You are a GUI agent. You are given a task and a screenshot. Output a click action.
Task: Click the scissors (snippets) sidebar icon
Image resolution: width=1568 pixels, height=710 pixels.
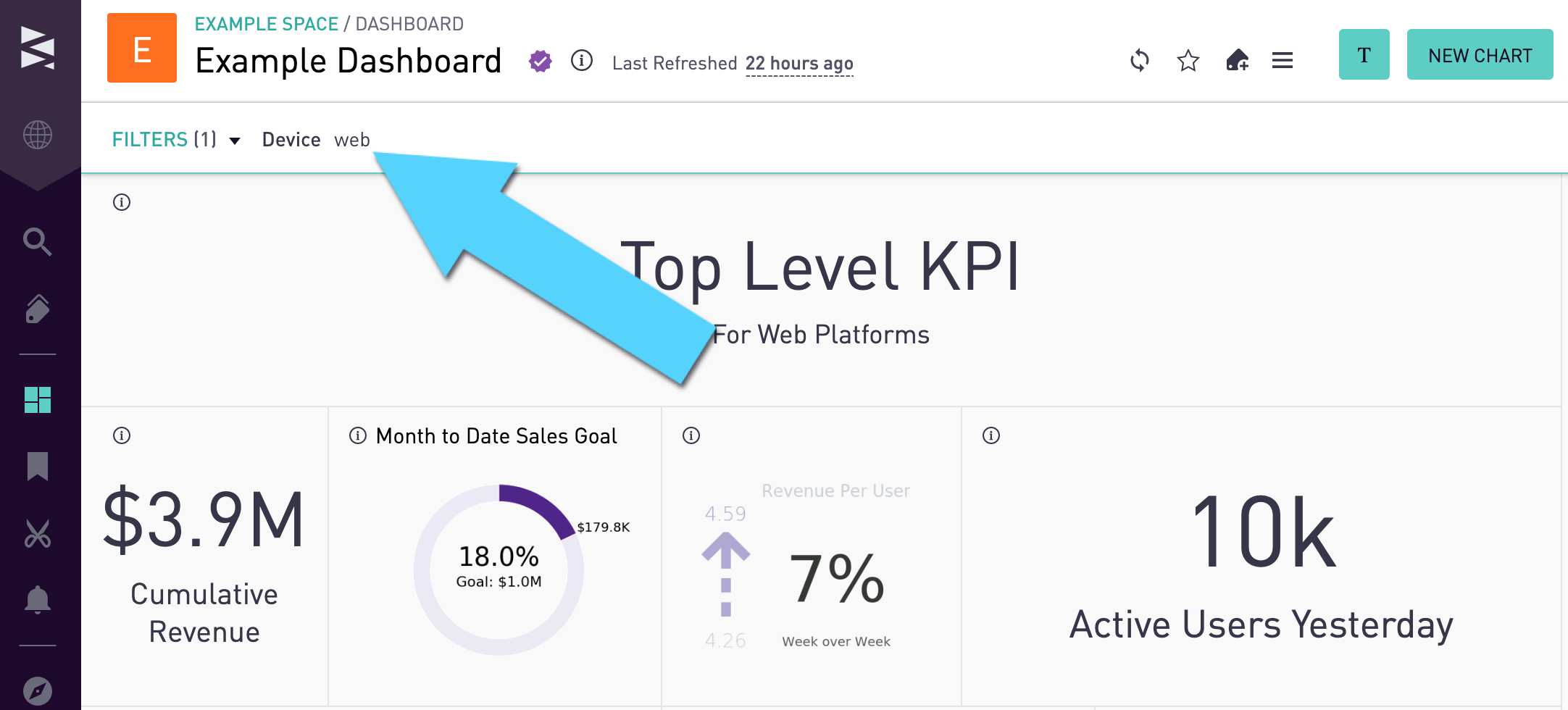[38, 534]
